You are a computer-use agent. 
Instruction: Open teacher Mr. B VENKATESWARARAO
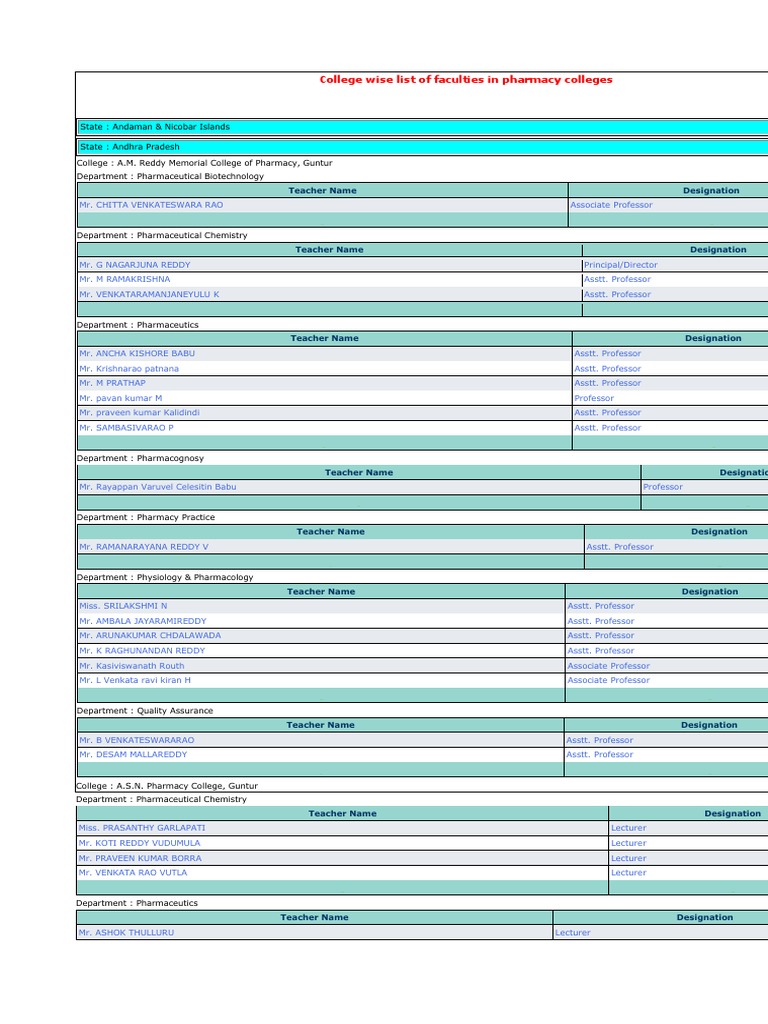point(136,741)
